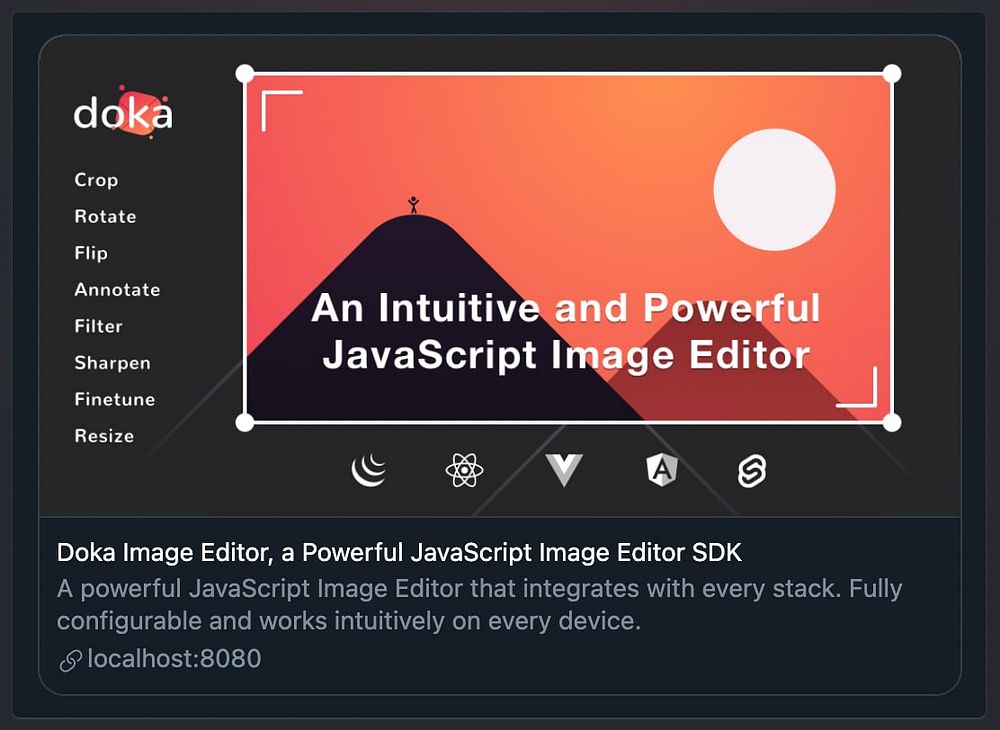
Task: Select Rotate in the feature list
Action: pyautogui.click(x=105, y=216)
